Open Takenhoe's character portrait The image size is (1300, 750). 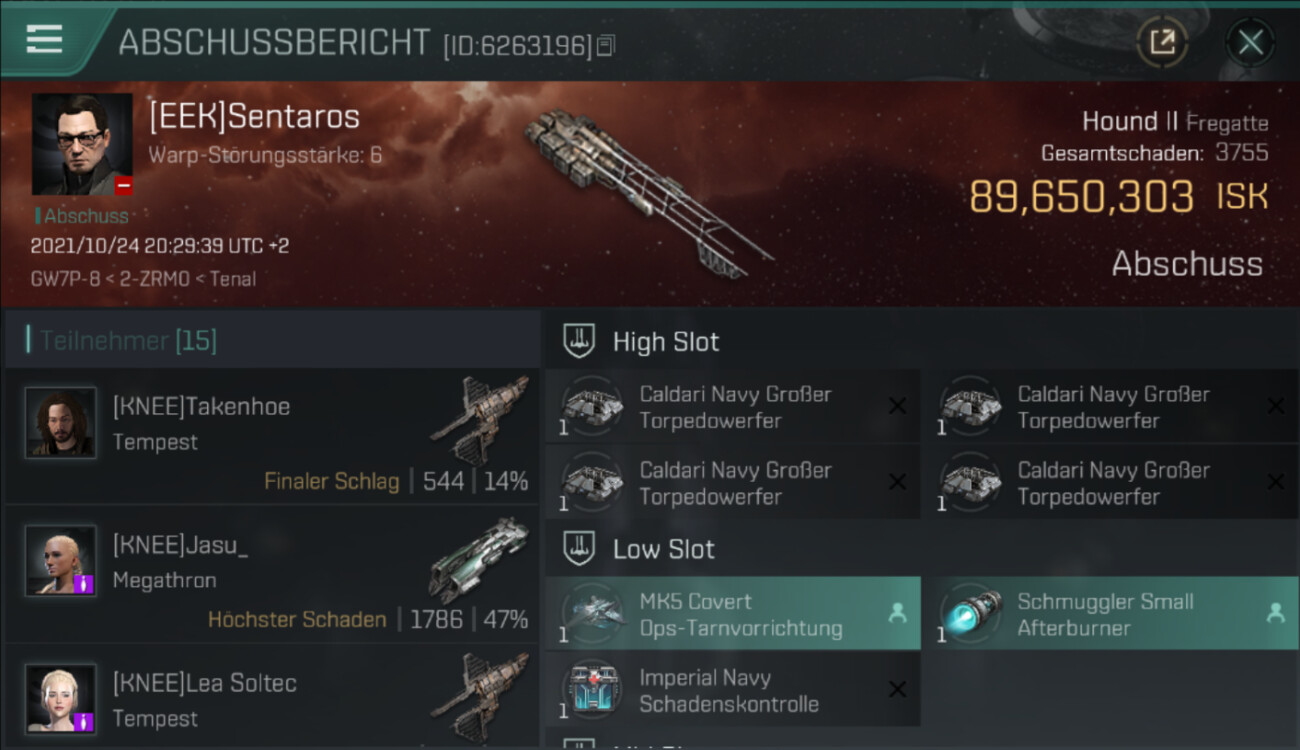click(61, 423)
